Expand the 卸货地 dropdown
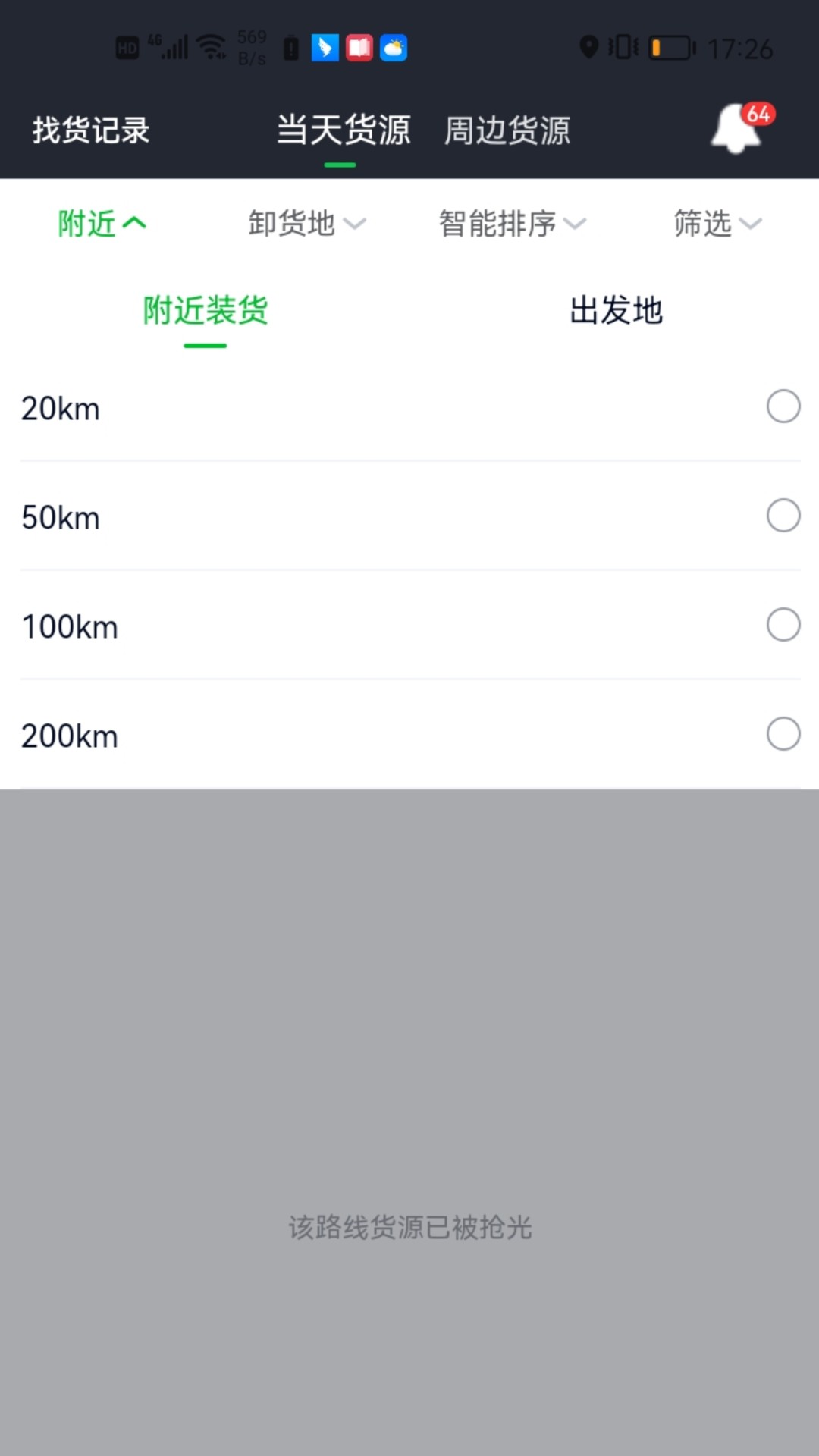 [306, 224]
